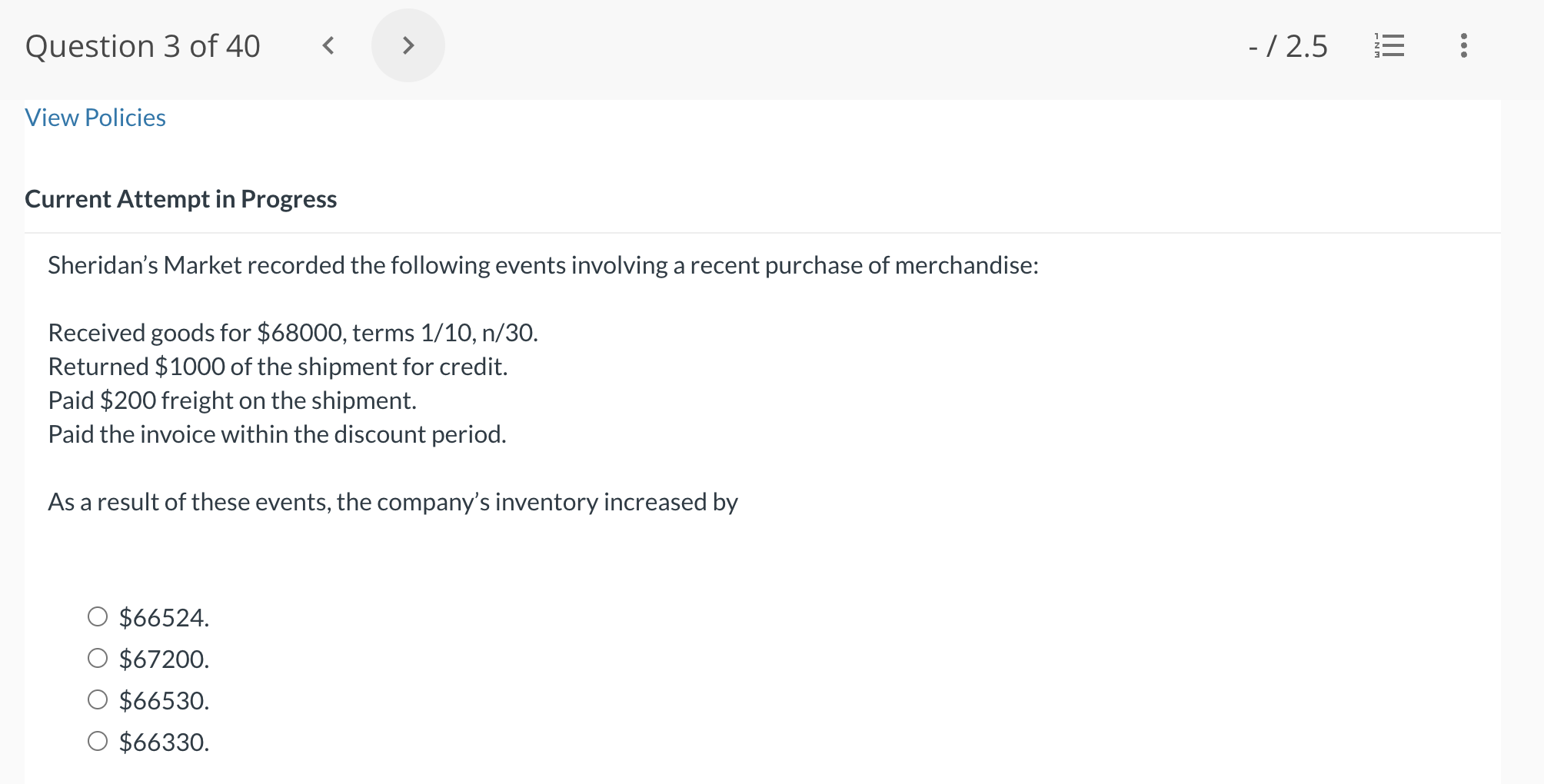The height and width of the screenshot is (784, 1544).
Task: Click the "Current Attempt in Progress" heading
Action: click(181, 199)
